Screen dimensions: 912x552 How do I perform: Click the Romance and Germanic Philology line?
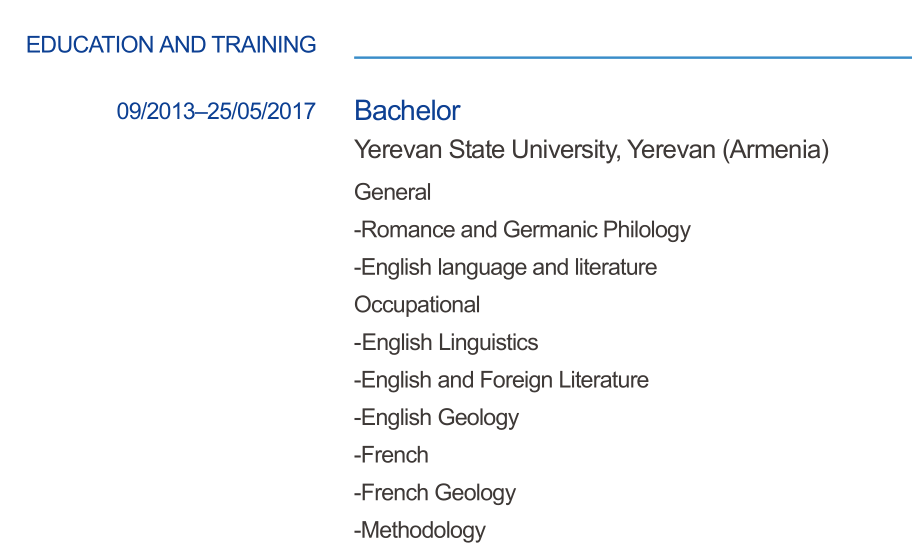[523, 230]
